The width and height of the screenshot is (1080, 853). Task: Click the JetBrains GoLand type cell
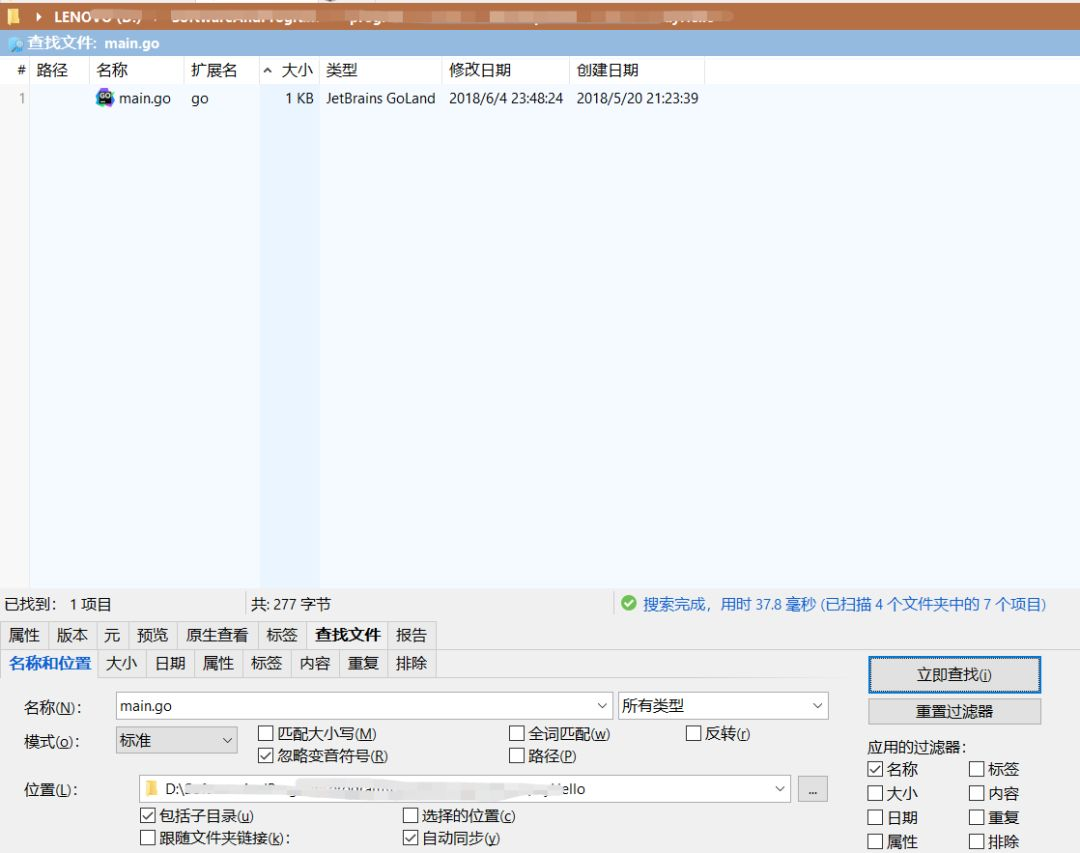coord(380,99)
